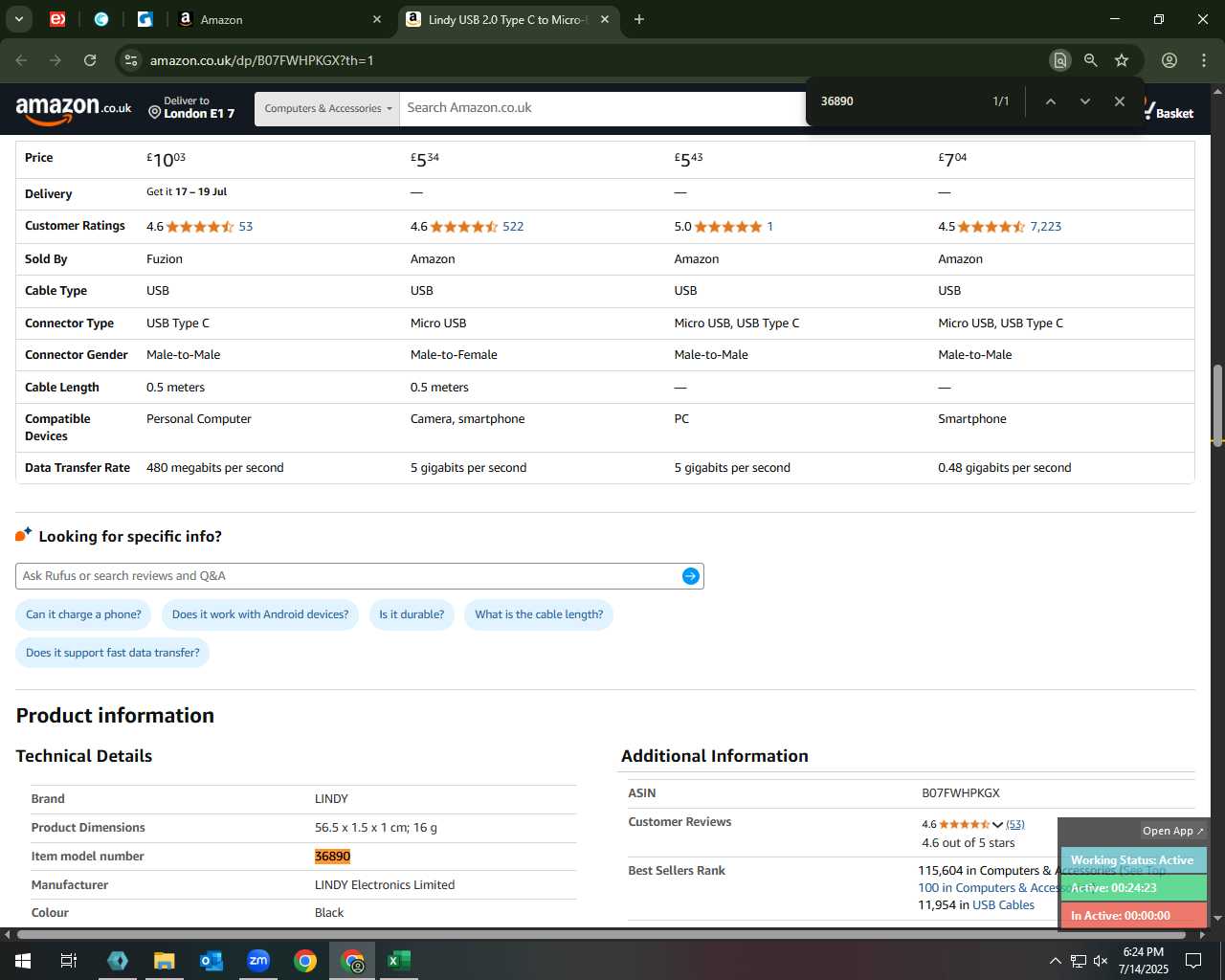Click the browser forward arrow

tap(56, 60)
